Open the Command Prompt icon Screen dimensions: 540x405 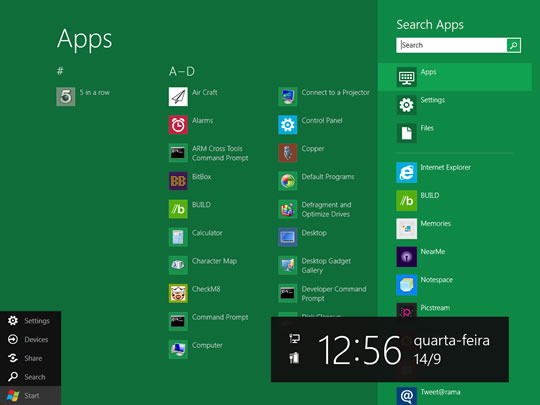pos(178,321)
